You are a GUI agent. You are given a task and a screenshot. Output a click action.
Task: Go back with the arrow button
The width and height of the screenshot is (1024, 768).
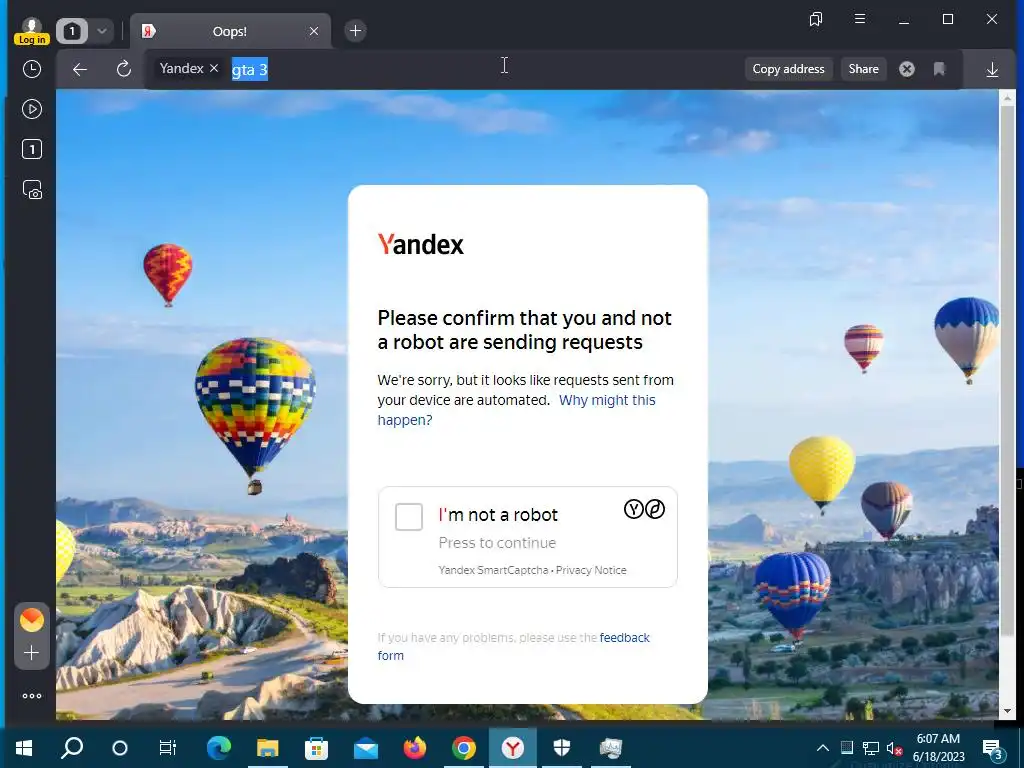(80, 69)
